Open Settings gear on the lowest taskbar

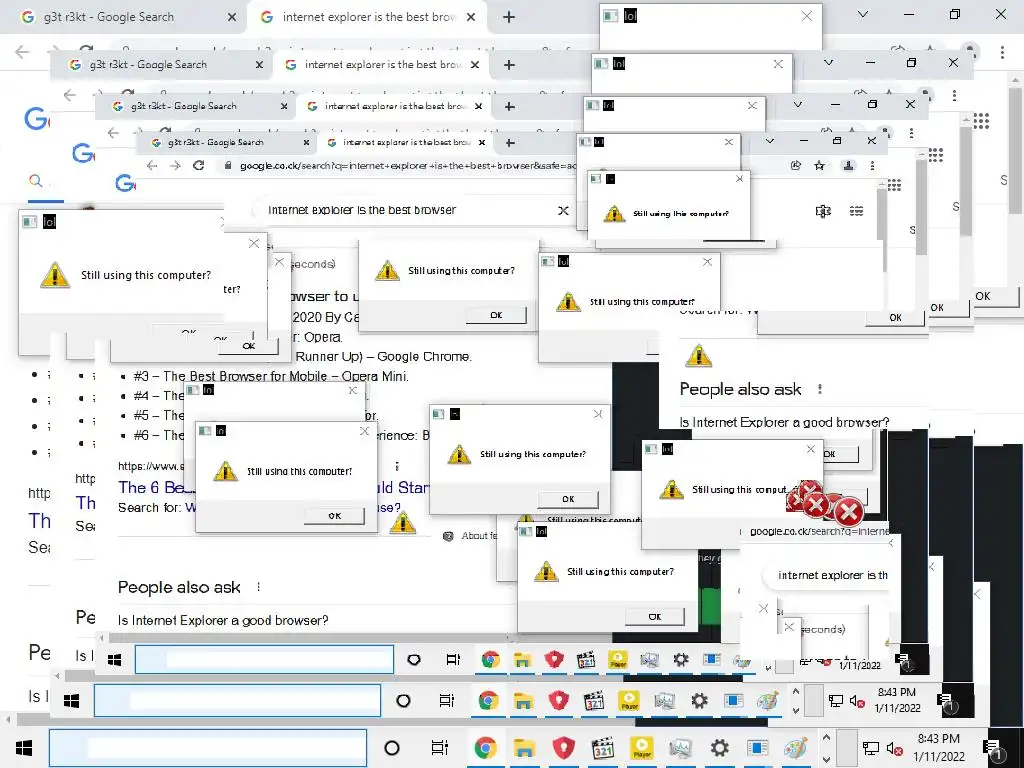720,748
